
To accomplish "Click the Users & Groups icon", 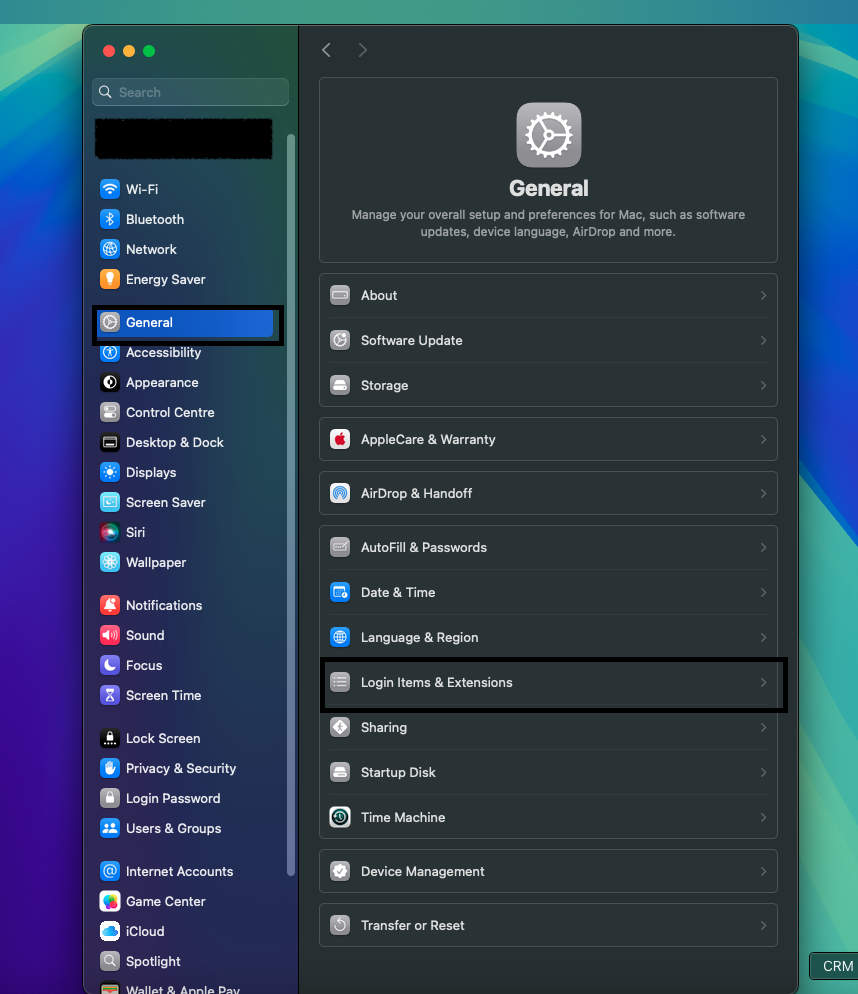I will pos(110,829).
